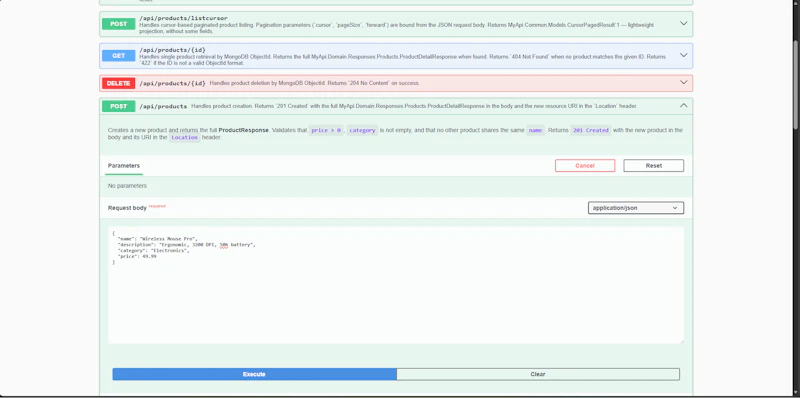Click the POST badge for /api/products
Viewport: 800px width, 398px height.
point(118,106)
